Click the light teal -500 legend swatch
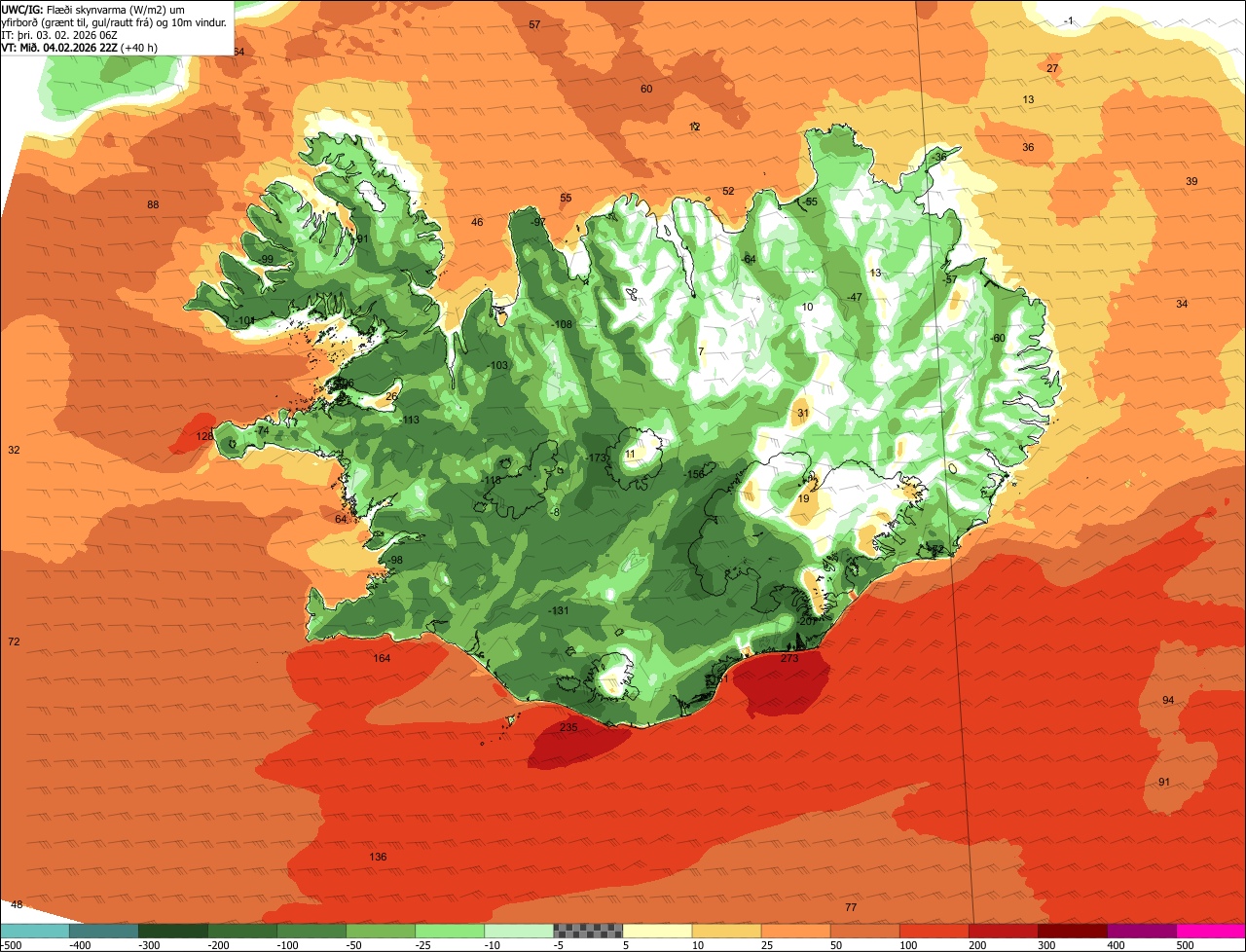This screenshot has height=952, width=1246. click(x=34, y=931)
